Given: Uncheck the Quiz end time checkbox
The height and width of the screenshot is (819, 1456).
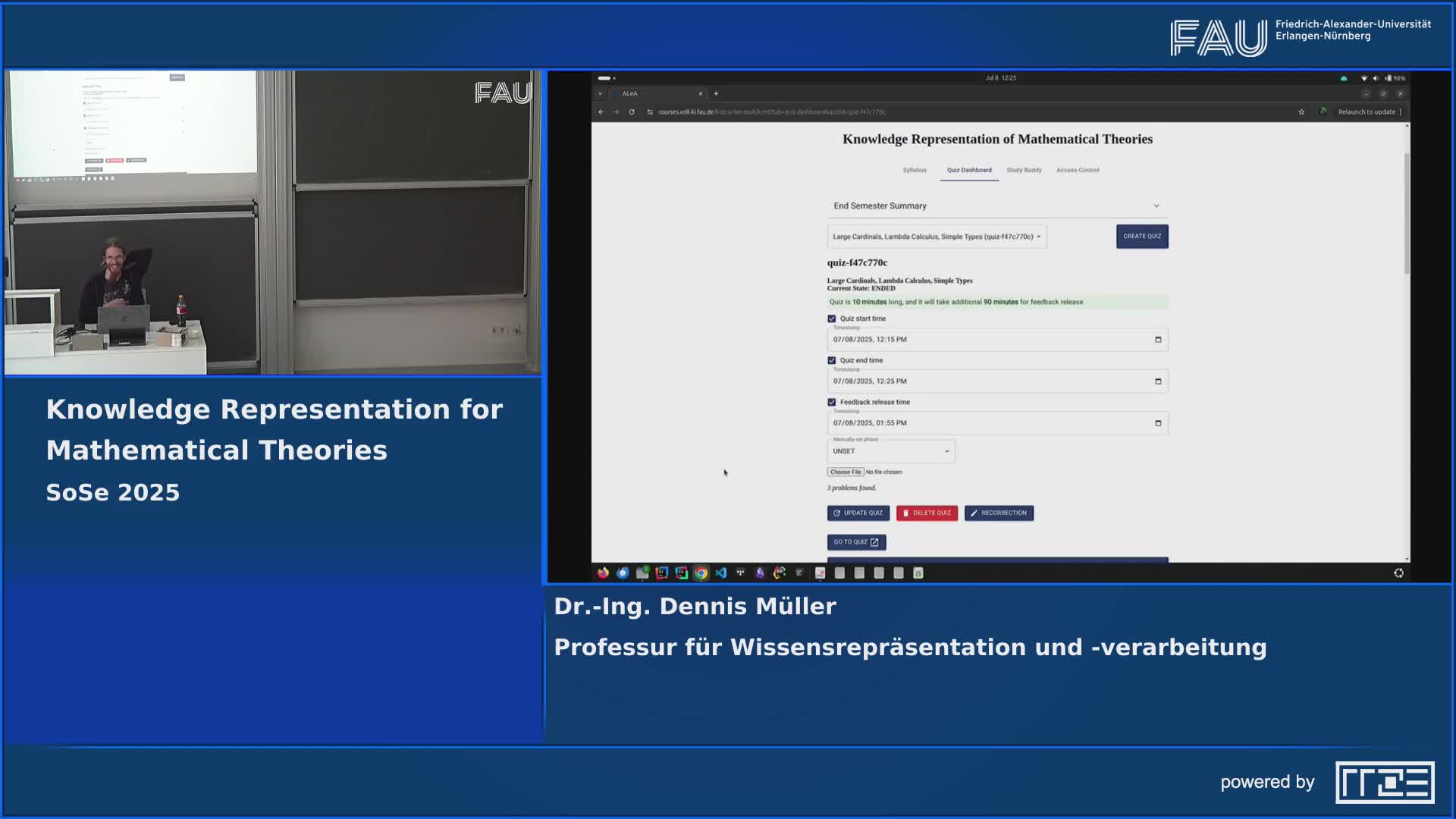Looking at the screenshot, I should tap(832, 361).
